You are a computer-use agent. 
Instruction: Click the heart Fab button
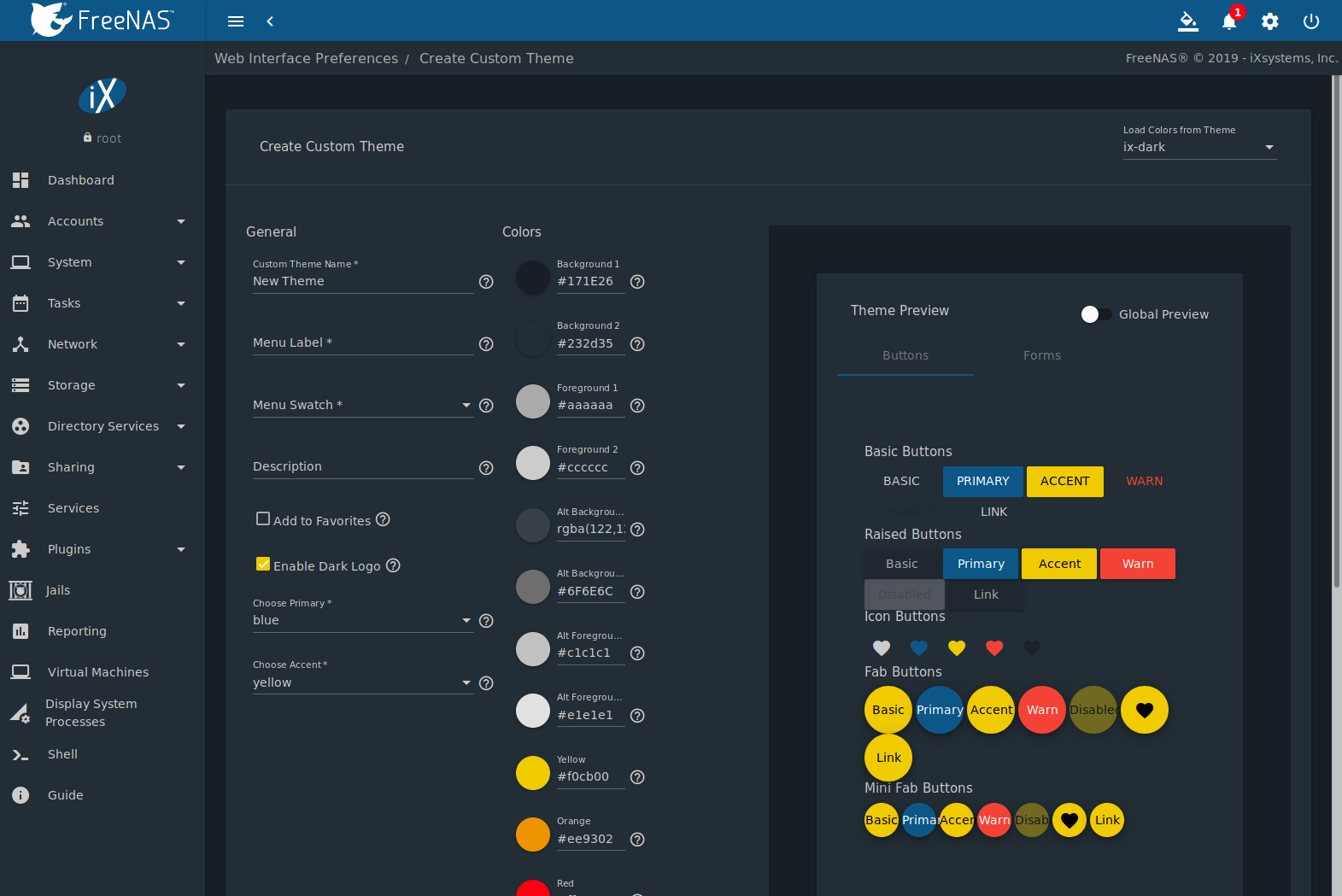click(x=1145, y=710)
